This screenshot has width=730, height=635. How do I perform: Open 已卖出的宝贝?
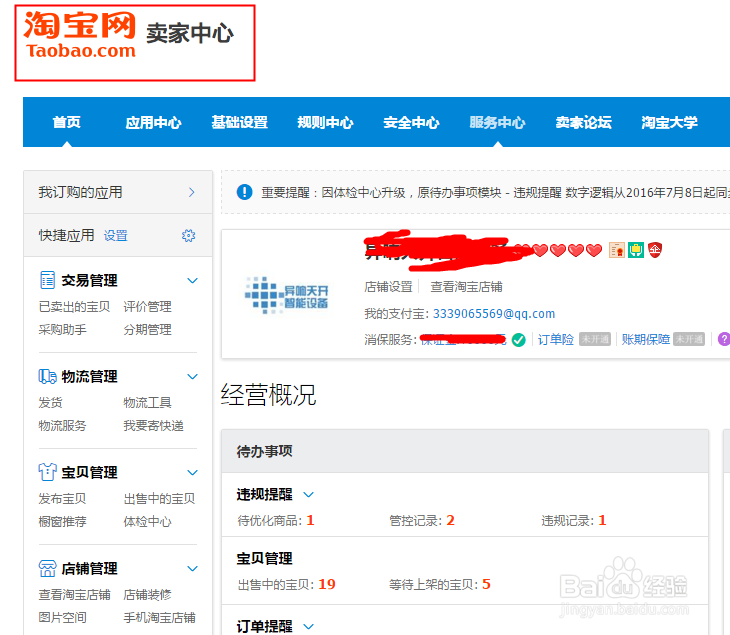(74, 307)
